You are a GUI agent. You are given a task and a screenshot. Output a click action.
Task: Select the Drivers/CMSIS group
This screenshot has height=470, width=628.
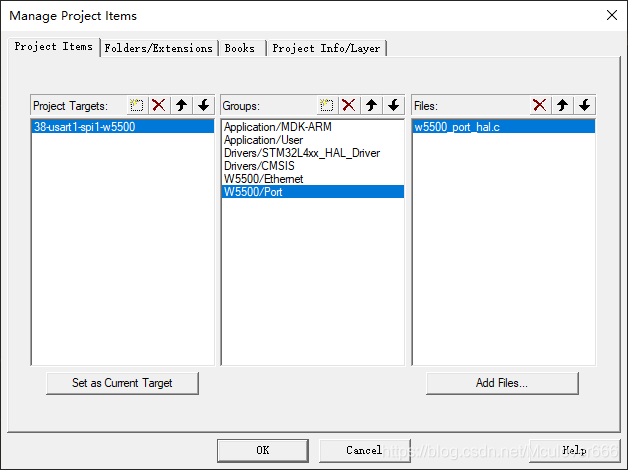(x=312, y=165)
